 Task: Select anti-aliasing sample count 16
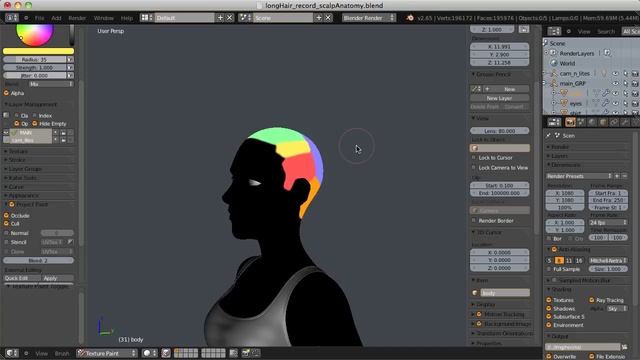point(579,260)
